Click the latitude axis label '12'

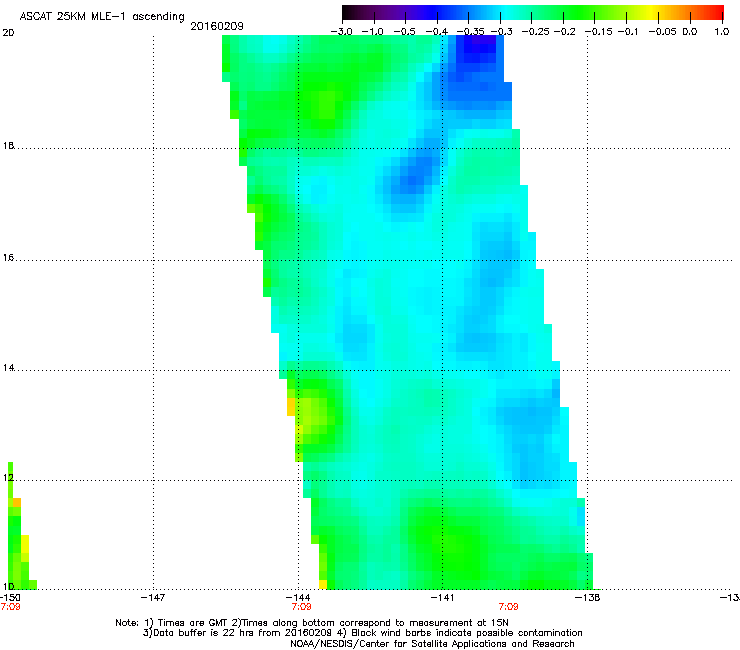(8, 478)
